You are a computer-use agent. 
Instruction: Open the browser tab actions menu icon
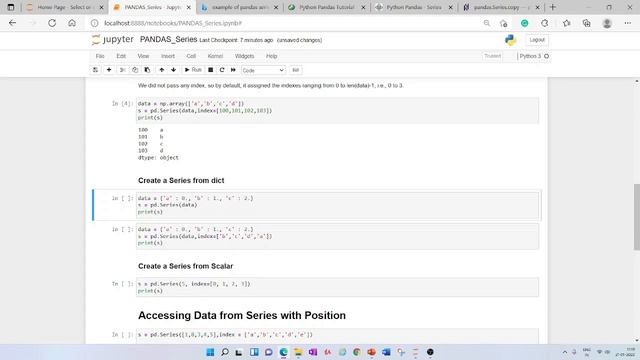pyautogui.click(x=11, y=7)
